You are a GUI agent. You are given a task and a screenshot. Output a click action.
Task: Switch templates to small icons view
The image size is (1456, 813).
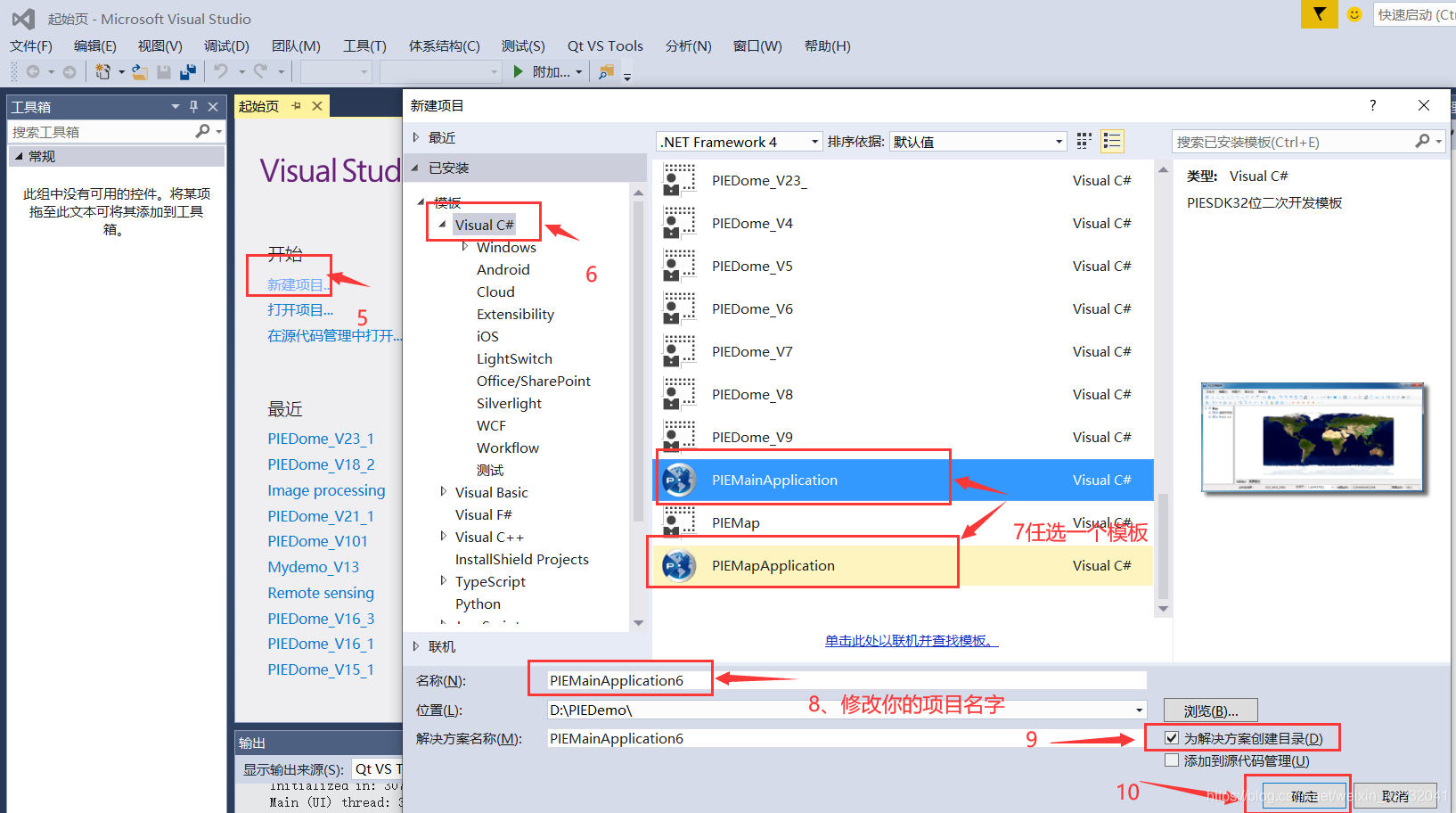(x=1084, y=141)
